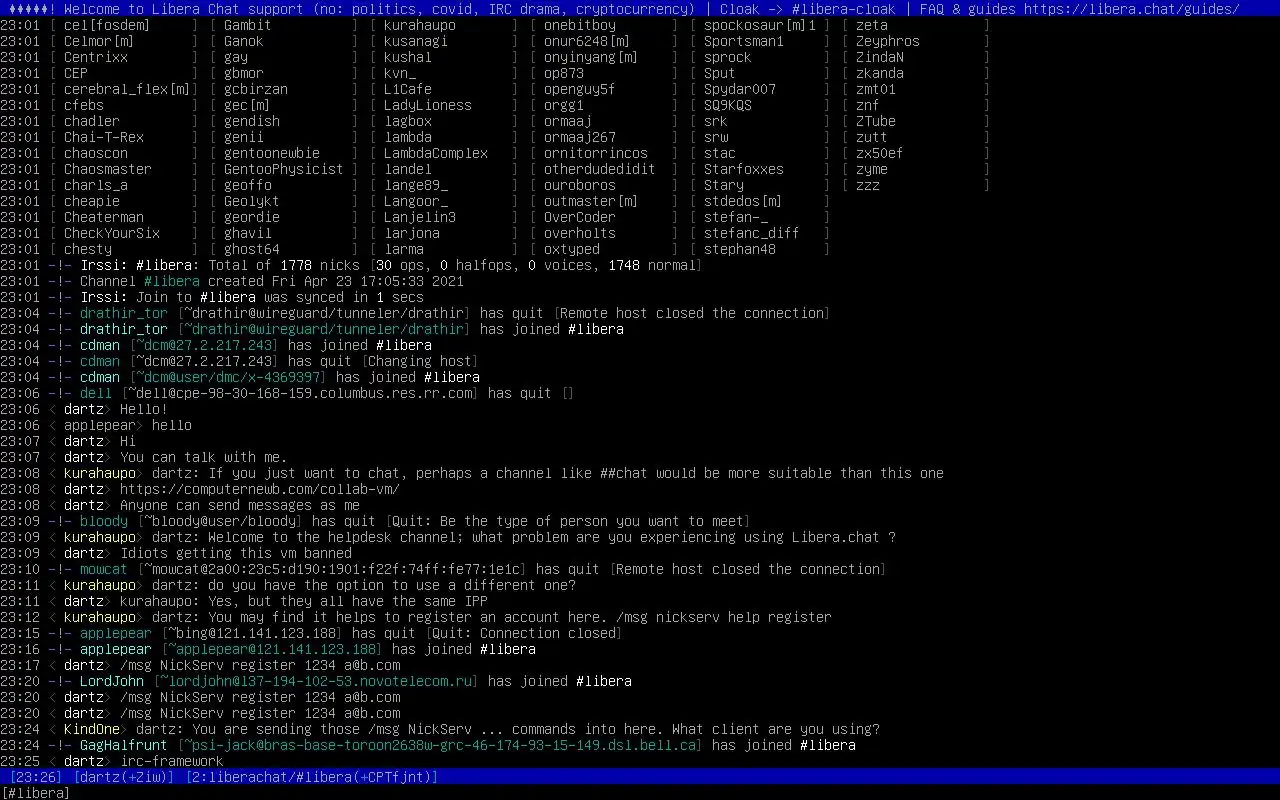Click 'Anyone can send messages as me' line
The height and width of the screenshot is (800, 1280).
[x=180, y=505]
